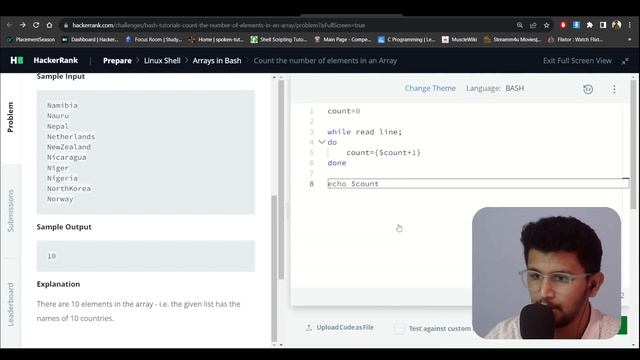
Task: Open the Chrome profile avatar
Action: point(617,25)
